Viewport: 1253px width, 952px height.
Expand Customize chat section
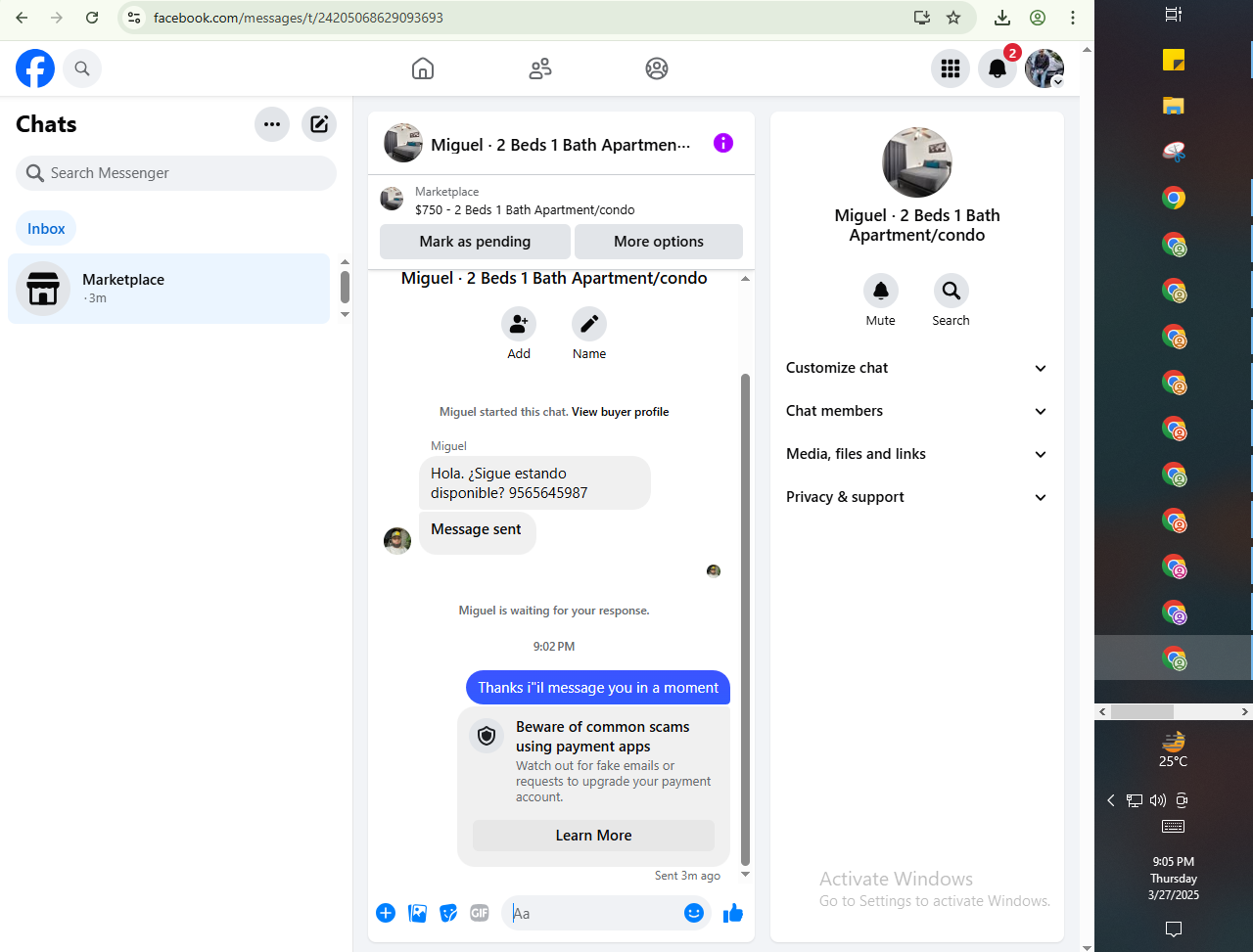click(917, 368)
